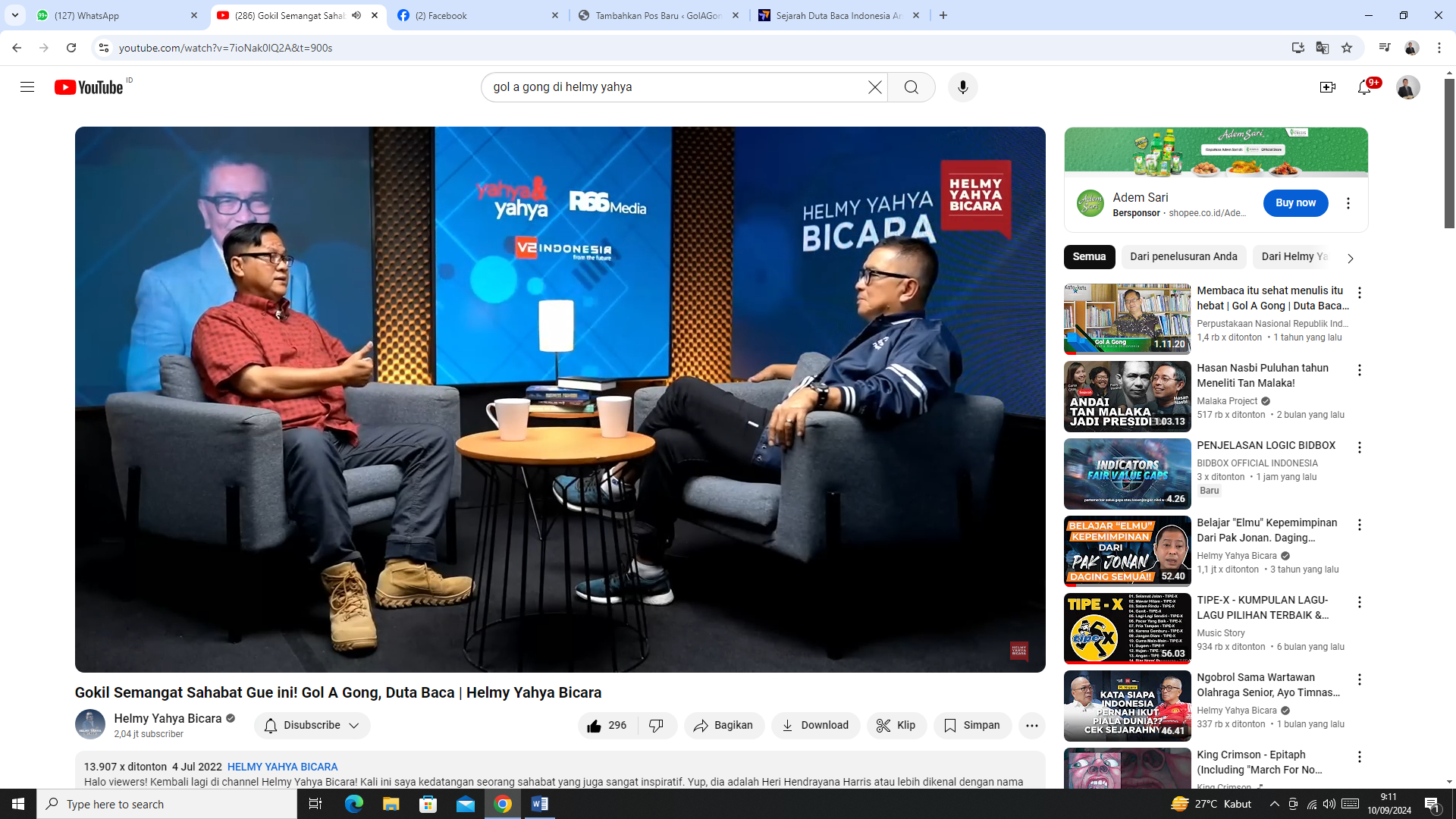Open the Hasan Nasbi Tan Malaka thumbnail
The width and height of the screenshot is (1456, 819).
point(1126,397)
